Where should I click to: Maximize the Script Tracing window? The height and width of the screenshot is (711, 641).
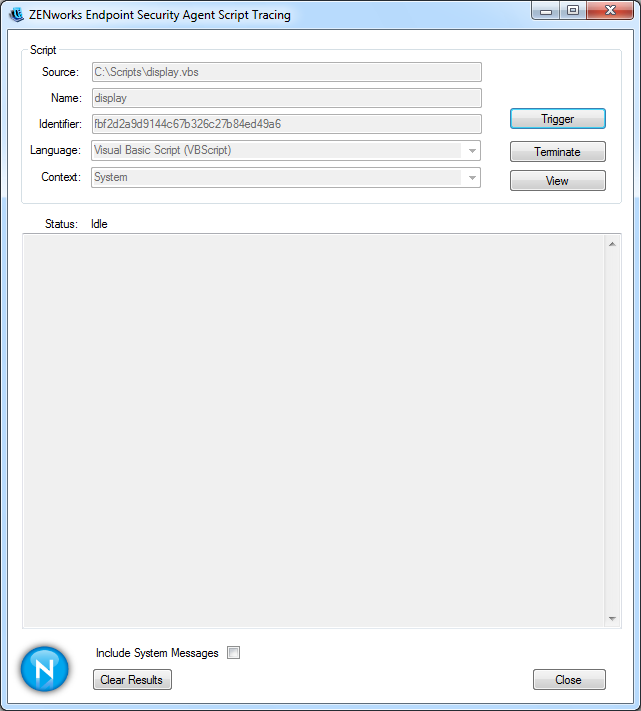click(x=573, y=10)
